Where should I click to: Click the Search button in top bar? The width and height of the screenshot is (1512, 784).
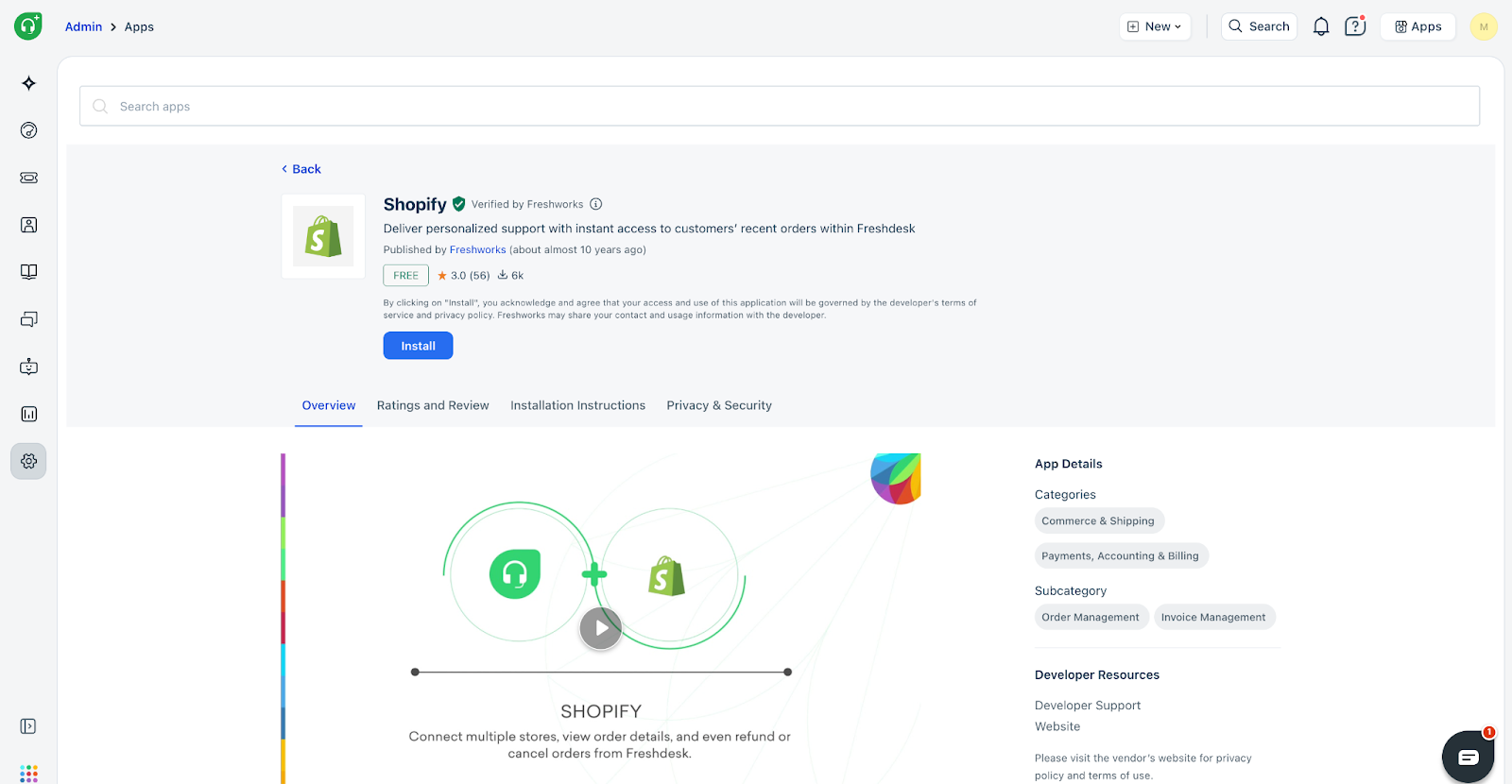(1260, 26)
